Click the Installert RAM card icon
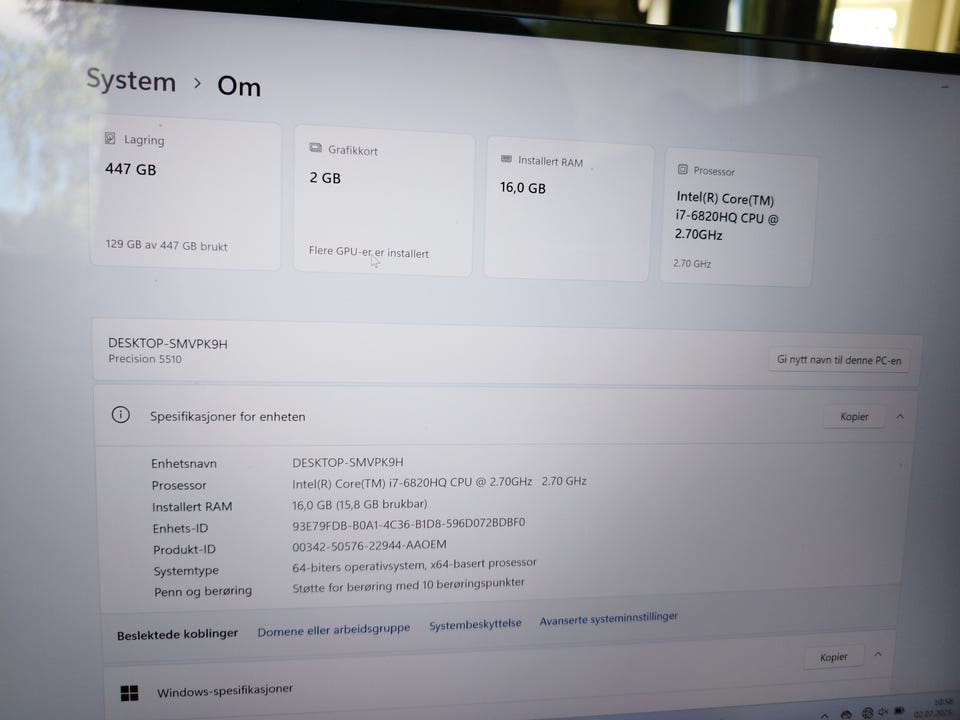 pos(506,159)
